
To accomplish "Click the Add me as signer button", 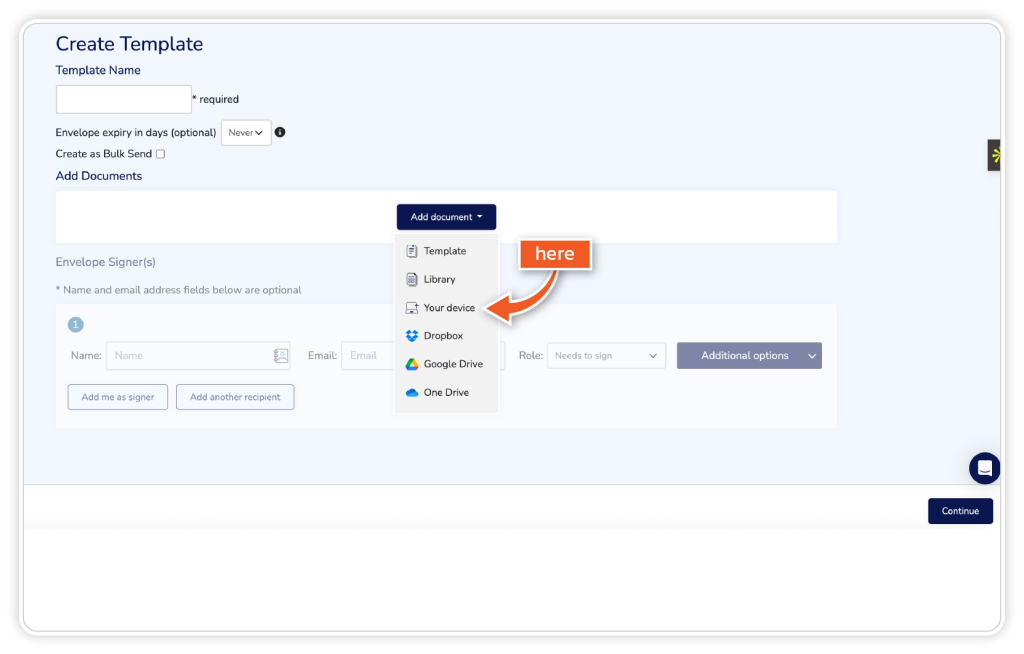I will point(118,397).
